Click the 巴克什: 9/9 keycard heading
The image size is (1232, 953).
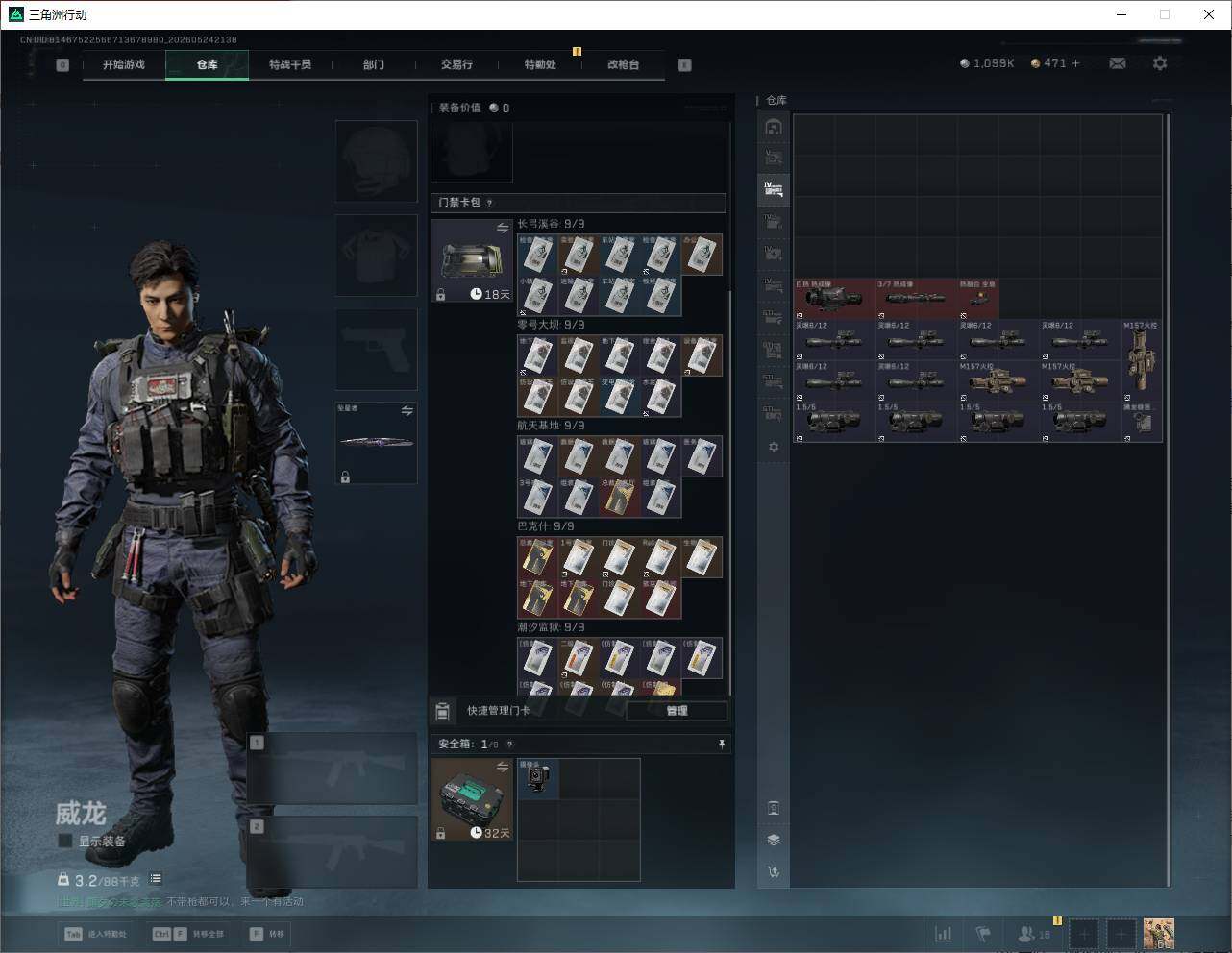(546, 526)
